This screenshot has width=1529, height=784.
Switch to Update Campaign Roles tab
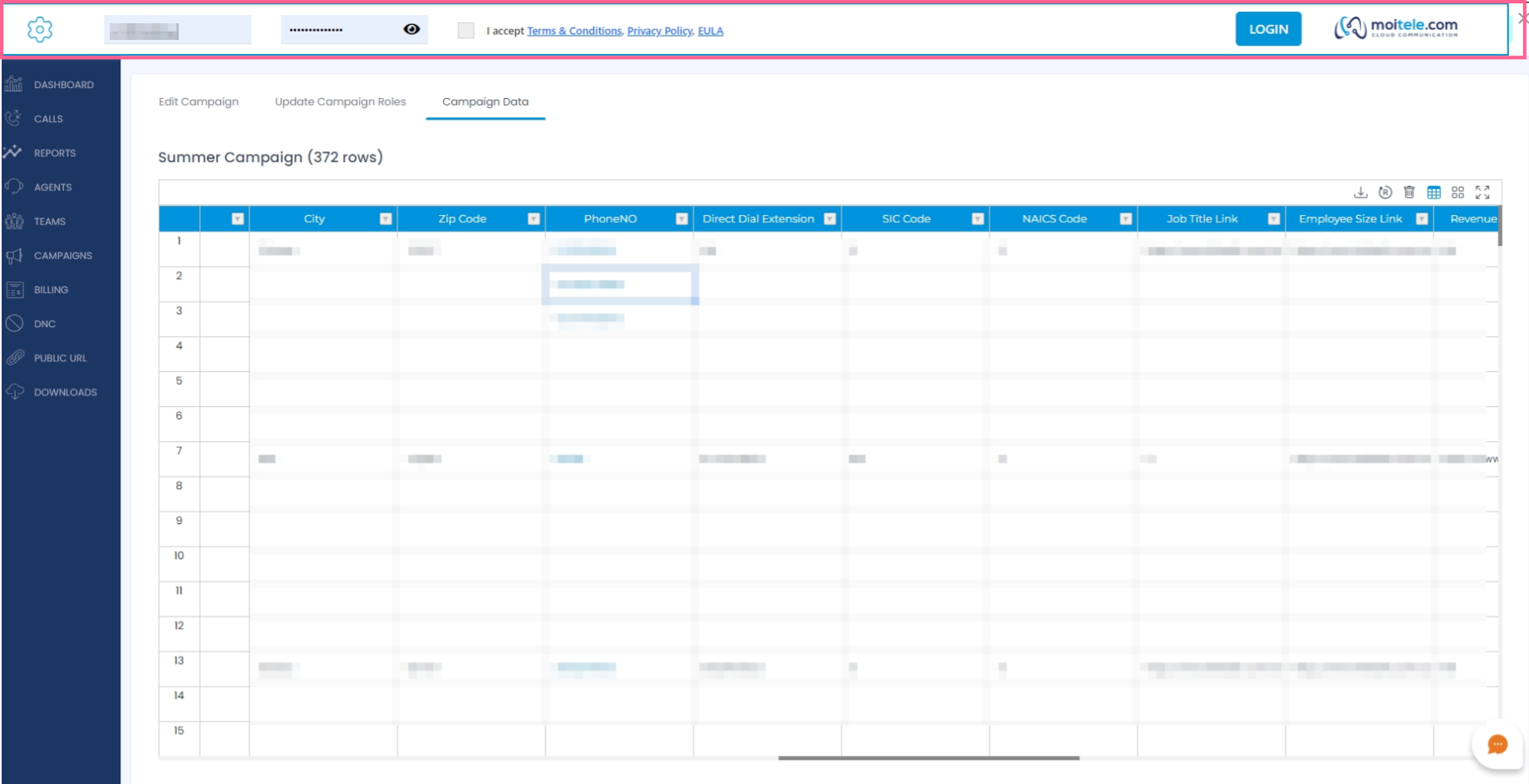point(341,101)
